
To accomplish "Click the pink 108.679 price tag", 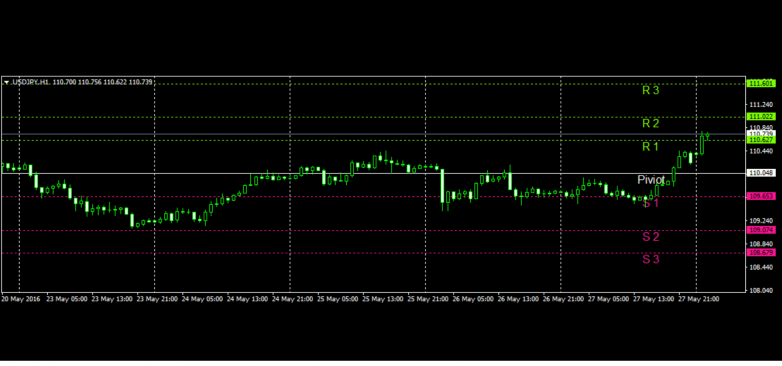I will pyautogui.click(x=761, y=253).
